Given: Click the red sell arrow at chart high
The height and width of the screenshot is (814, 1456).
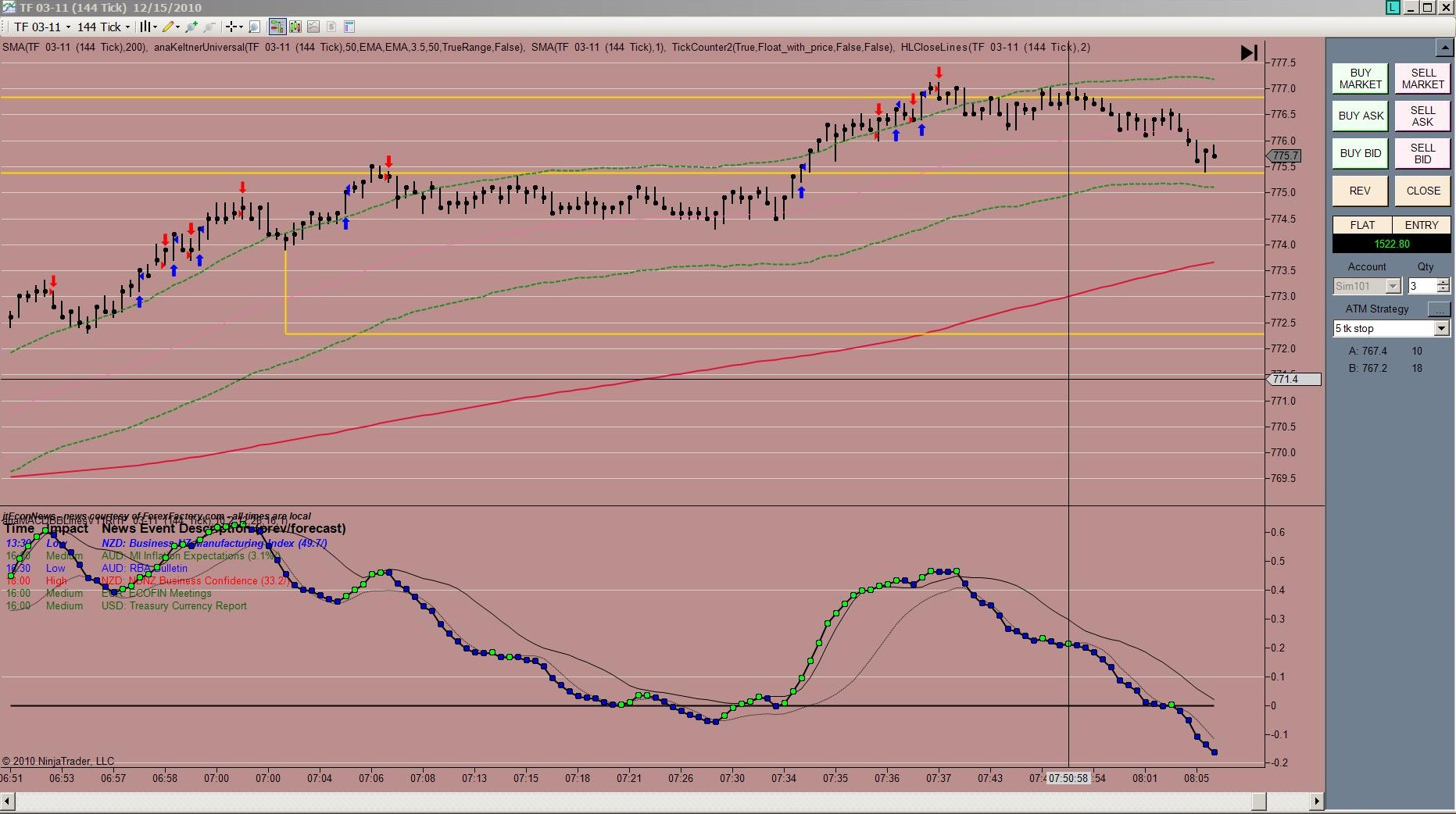Looking at the screenshot, I should coord(939,73).
